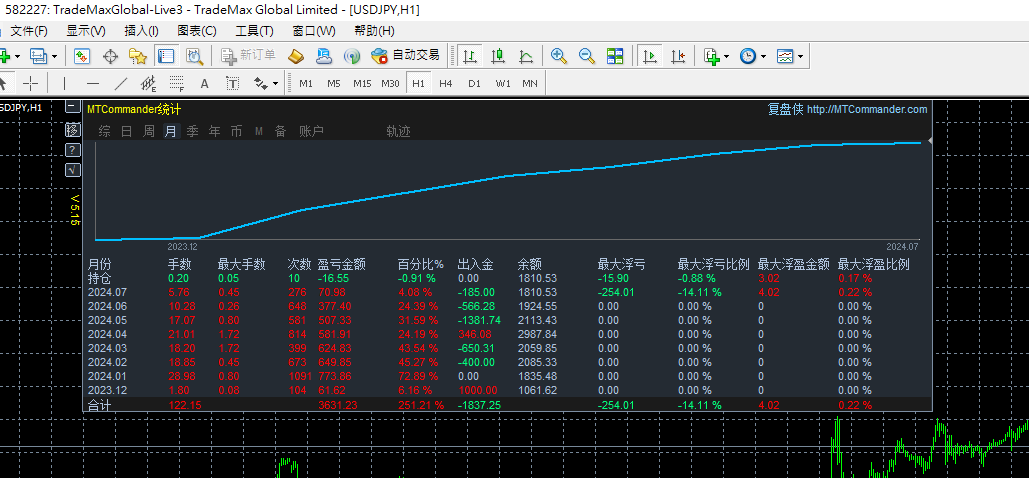1029x478 pixels.
Task: Draw a Fibonacci retracement
Action: pos(177,83)
